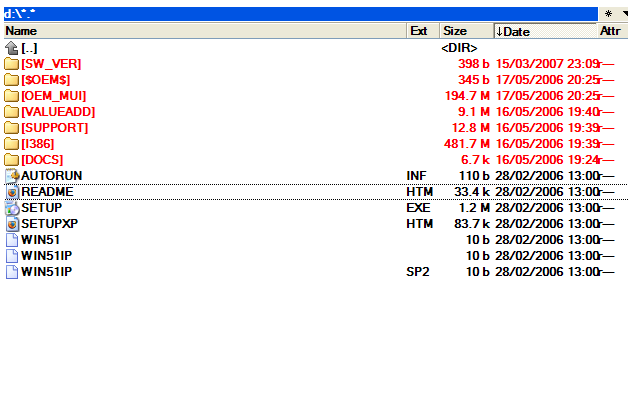Viewport: 640px width, 400px height.
Task: Click the SETUPXP HTM file icon
Action: (x=12, y=224)
